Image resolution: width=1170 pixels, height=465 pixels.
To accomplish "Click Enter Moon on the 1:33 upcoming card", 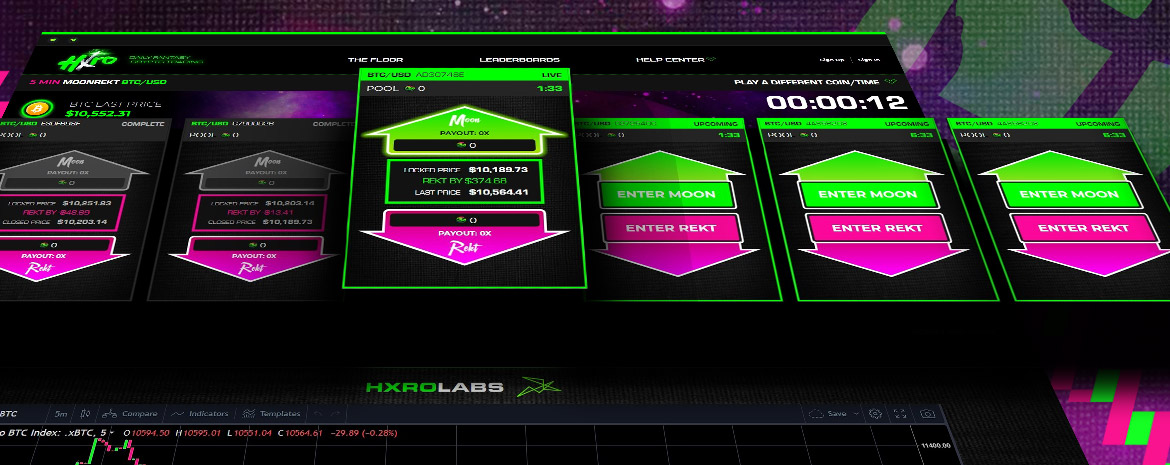I will tap(666, 195).
